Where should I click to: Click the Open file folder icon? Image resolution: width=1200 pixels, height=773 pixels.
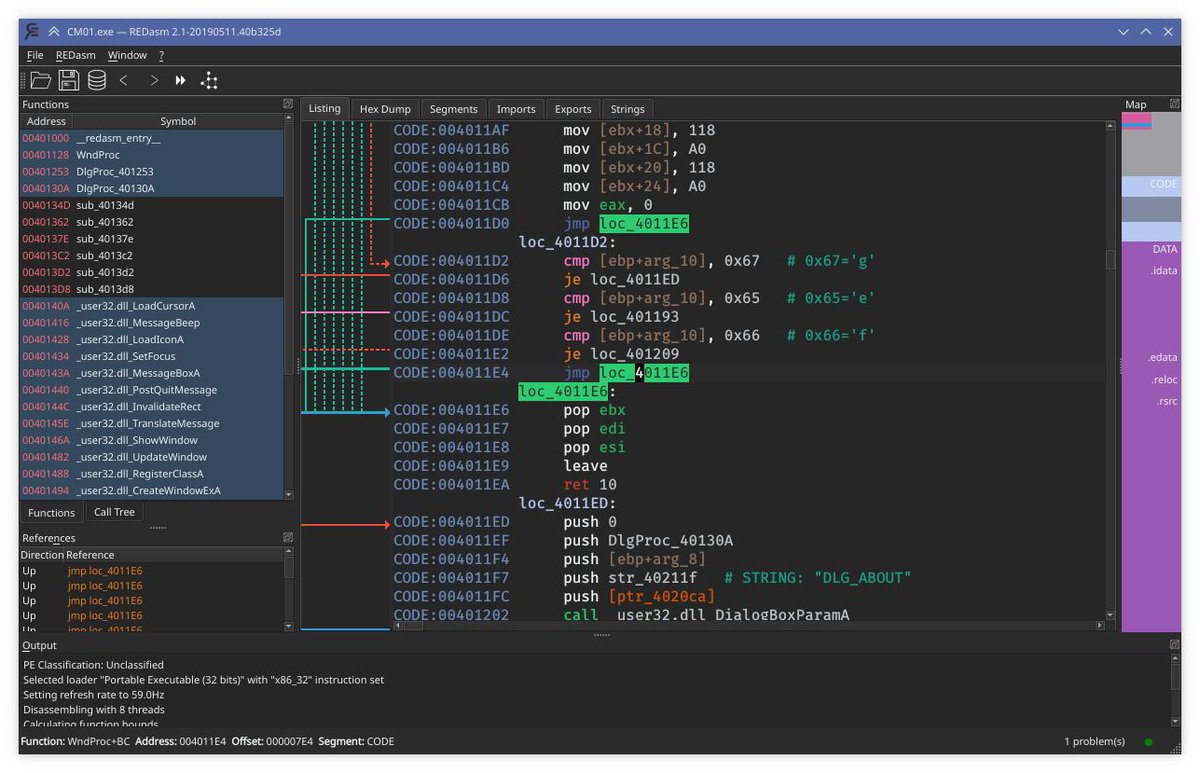point(40,80)
